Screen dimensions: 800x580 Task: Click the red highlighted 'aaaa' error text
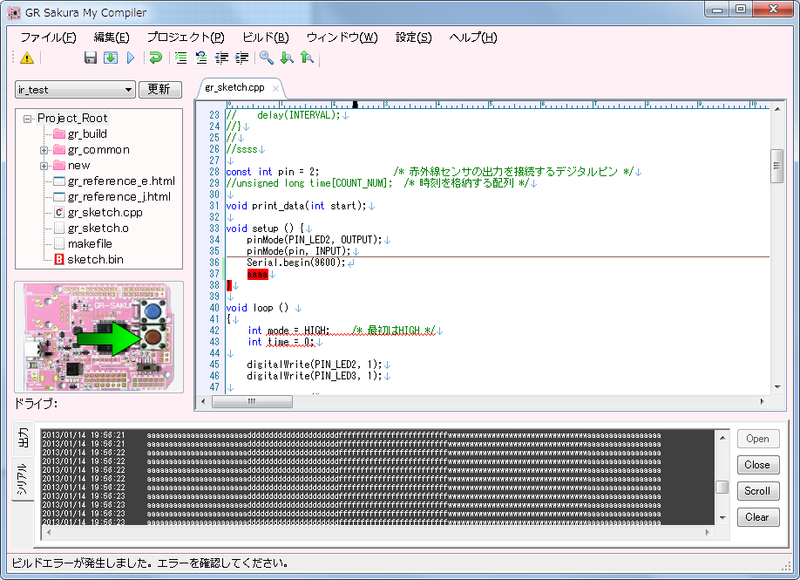click(257, 274)
